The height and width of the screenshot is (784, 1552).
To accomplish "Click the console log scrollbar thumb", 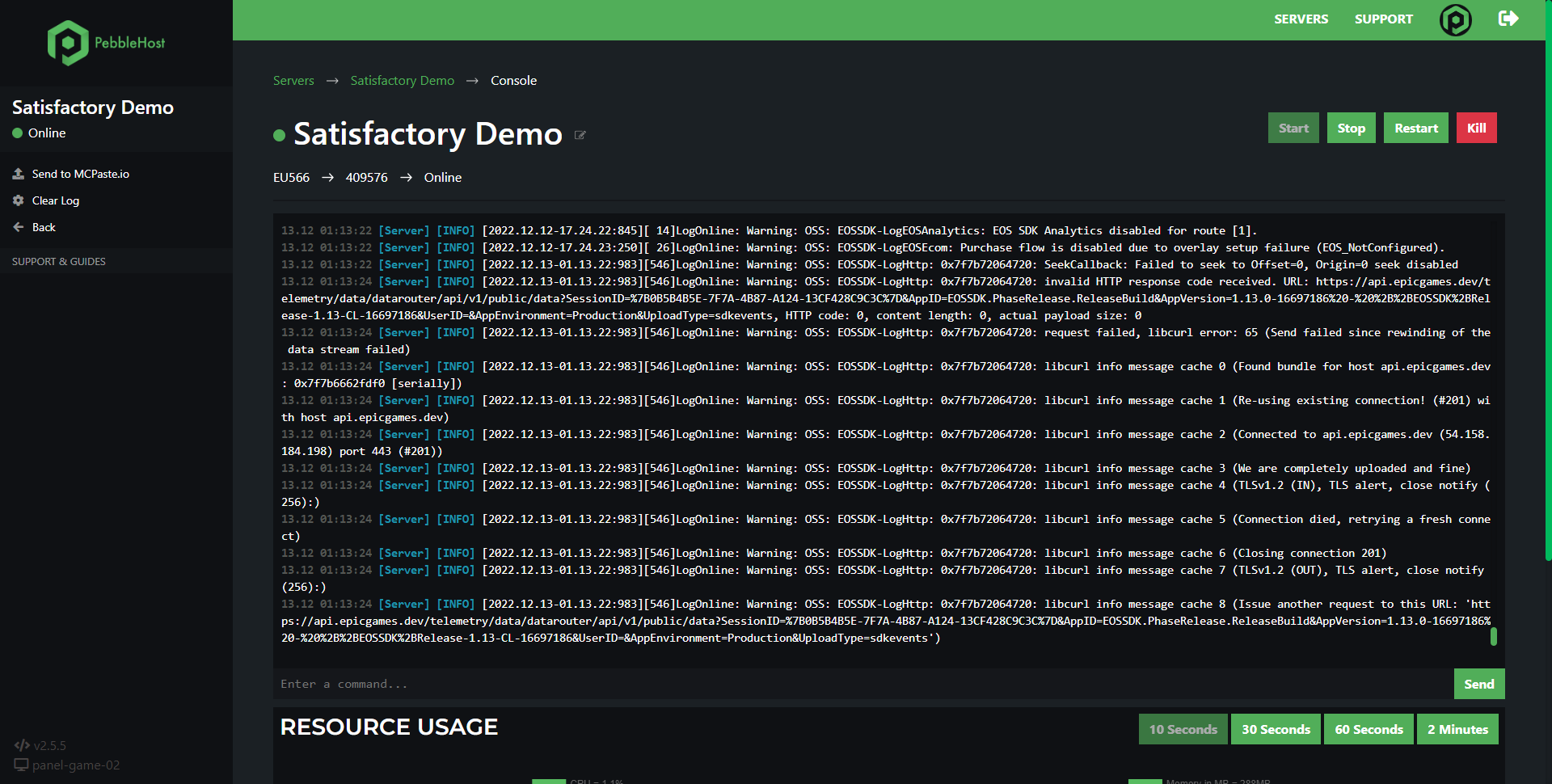I will point(1493,637).
